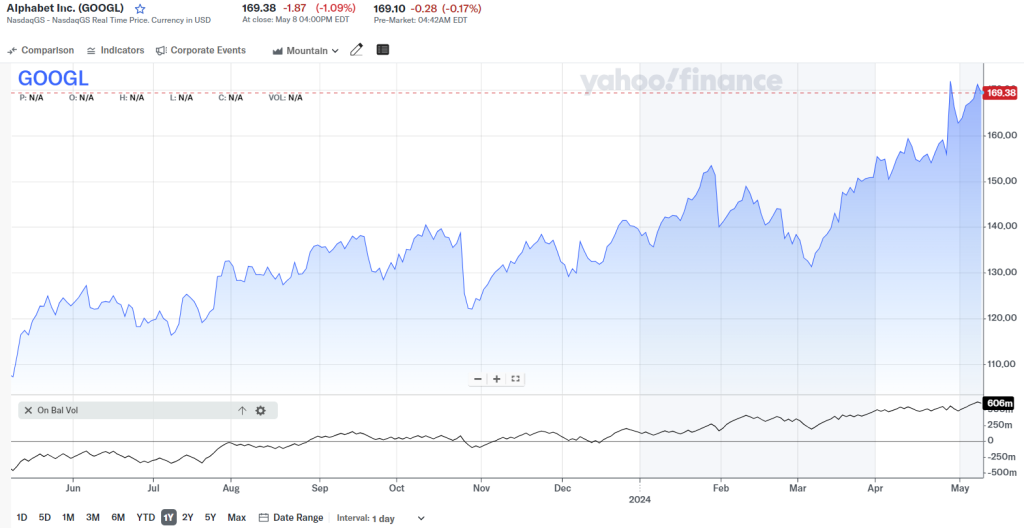This screenshot has width=1024, height=528.
Task: Enter full screen chart mode
Action: (515, 379)
